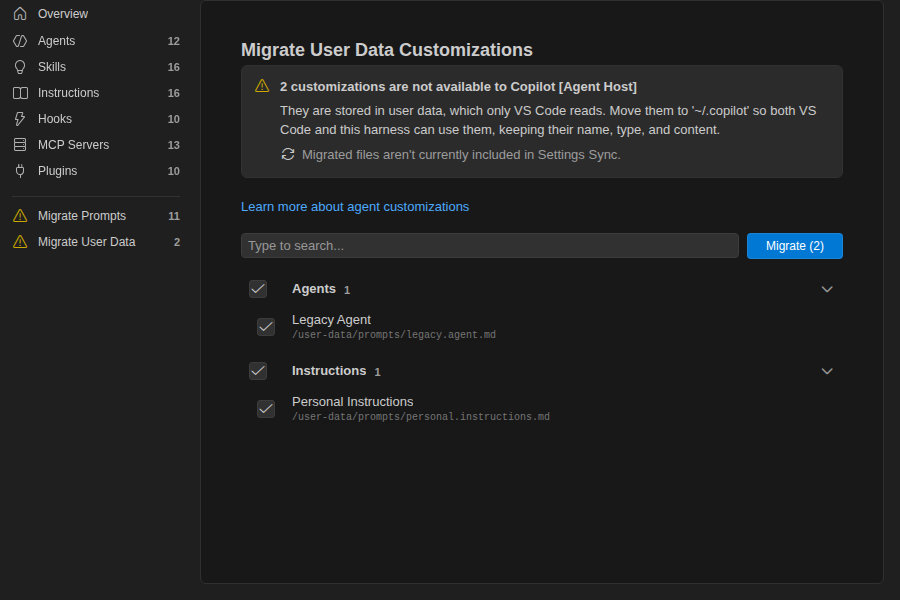Uncheck the Legacy Agent checkbox
Viewport: 900px width, 600px height.
click(x=266, y=327)
